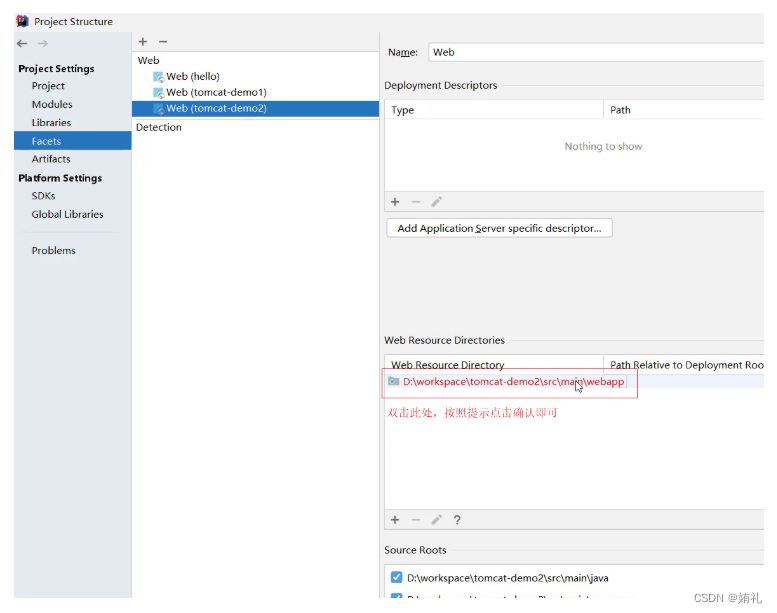Add a new facet with plus icon
This screenshot has height=613, width=777.
(143, 42)
